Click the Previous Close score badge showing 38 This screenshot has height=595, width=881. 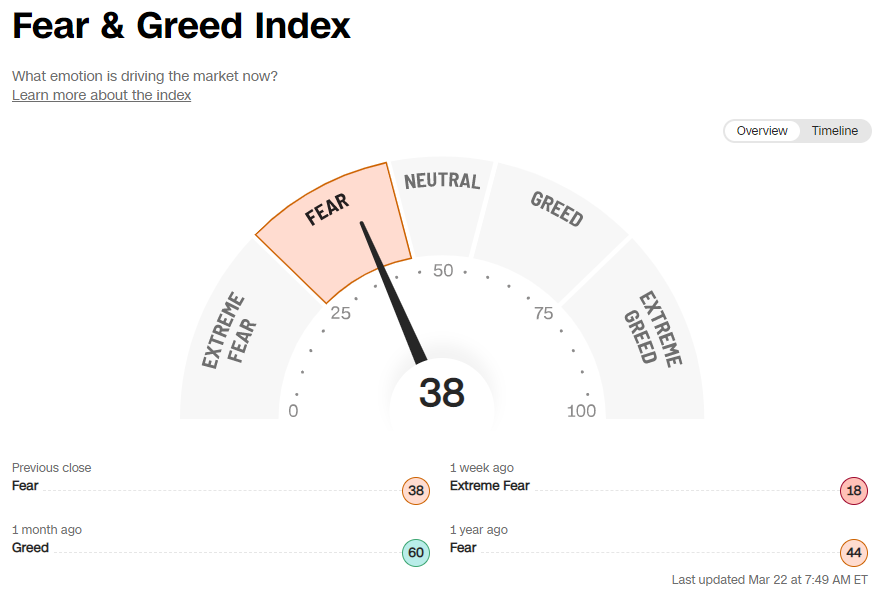[x=416, y=491]
